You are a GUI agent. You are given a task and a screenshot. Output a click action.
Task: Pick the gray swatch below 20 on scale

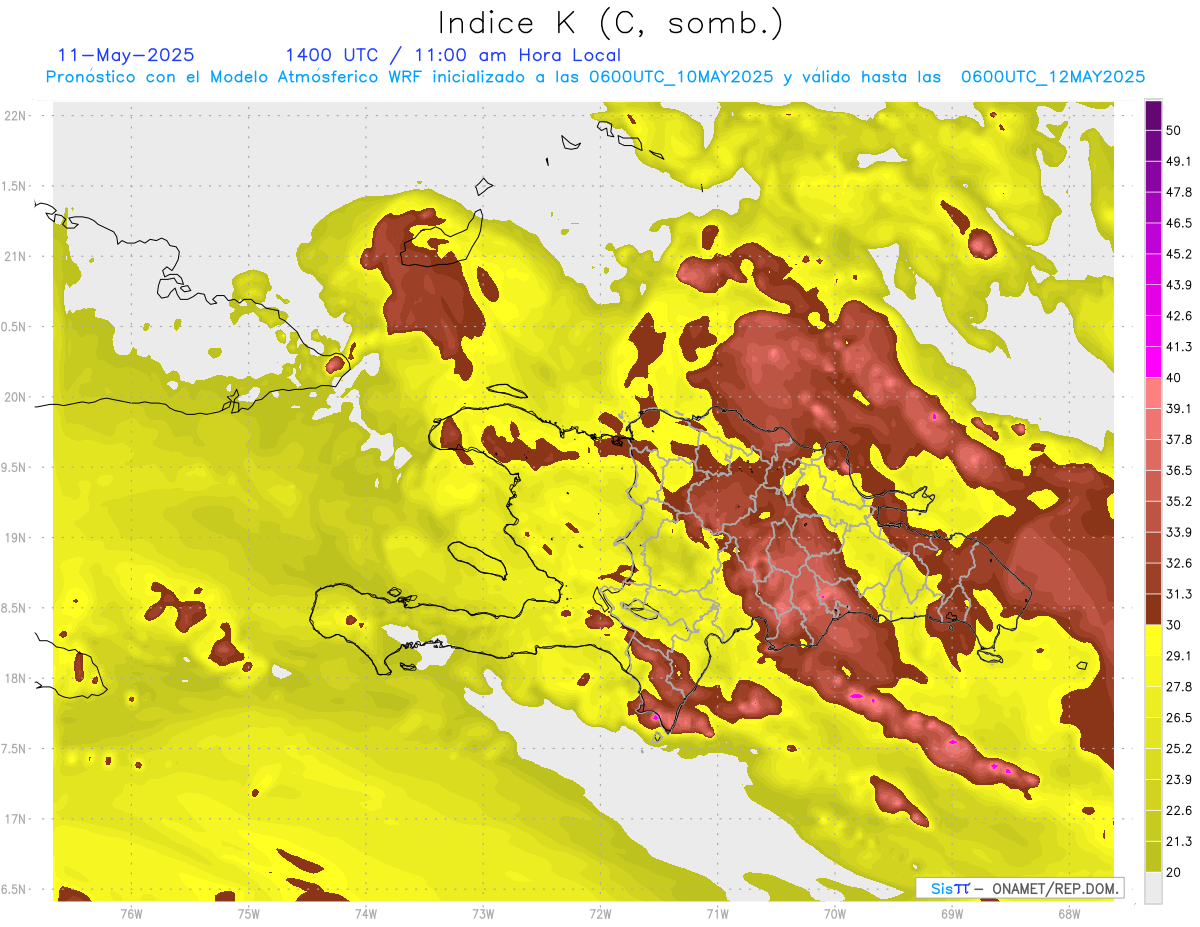(1153, 887)
